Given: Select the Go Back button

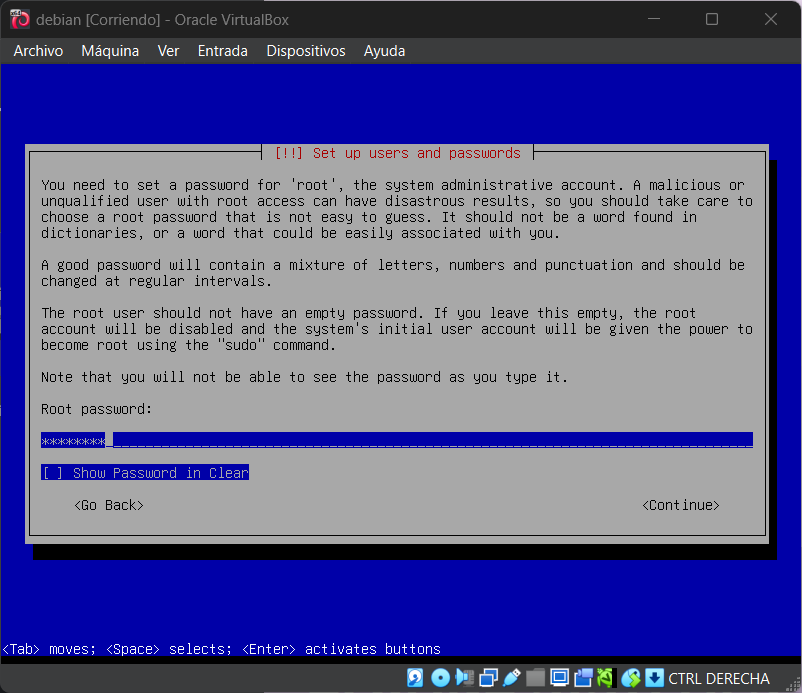Looking at the screenshot, I should pyautogui.click(x=109, y=505).
